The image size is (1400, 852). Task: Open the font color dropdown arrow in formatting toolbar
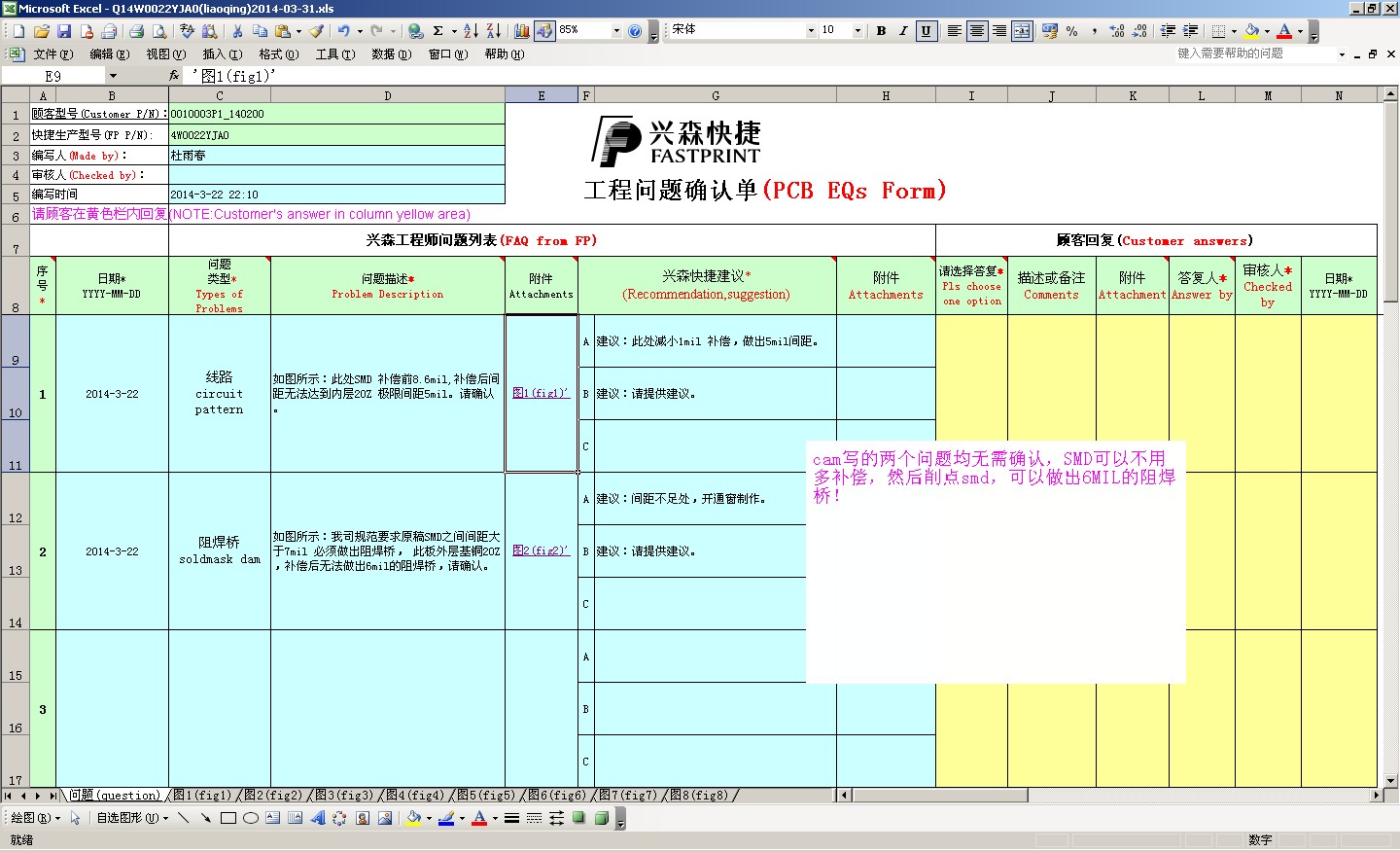[1300, 31]
